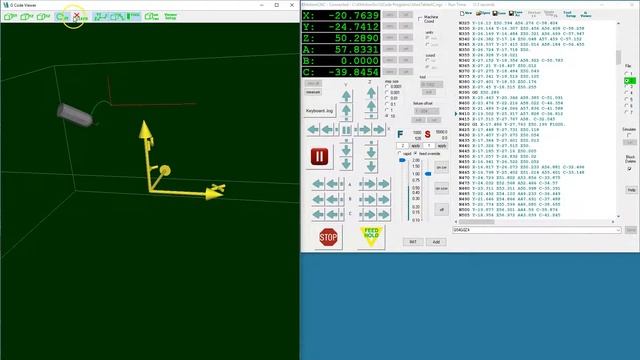Toggle the show box icon in viewer toolbar

pyautogui.click(x=117, y=16)
